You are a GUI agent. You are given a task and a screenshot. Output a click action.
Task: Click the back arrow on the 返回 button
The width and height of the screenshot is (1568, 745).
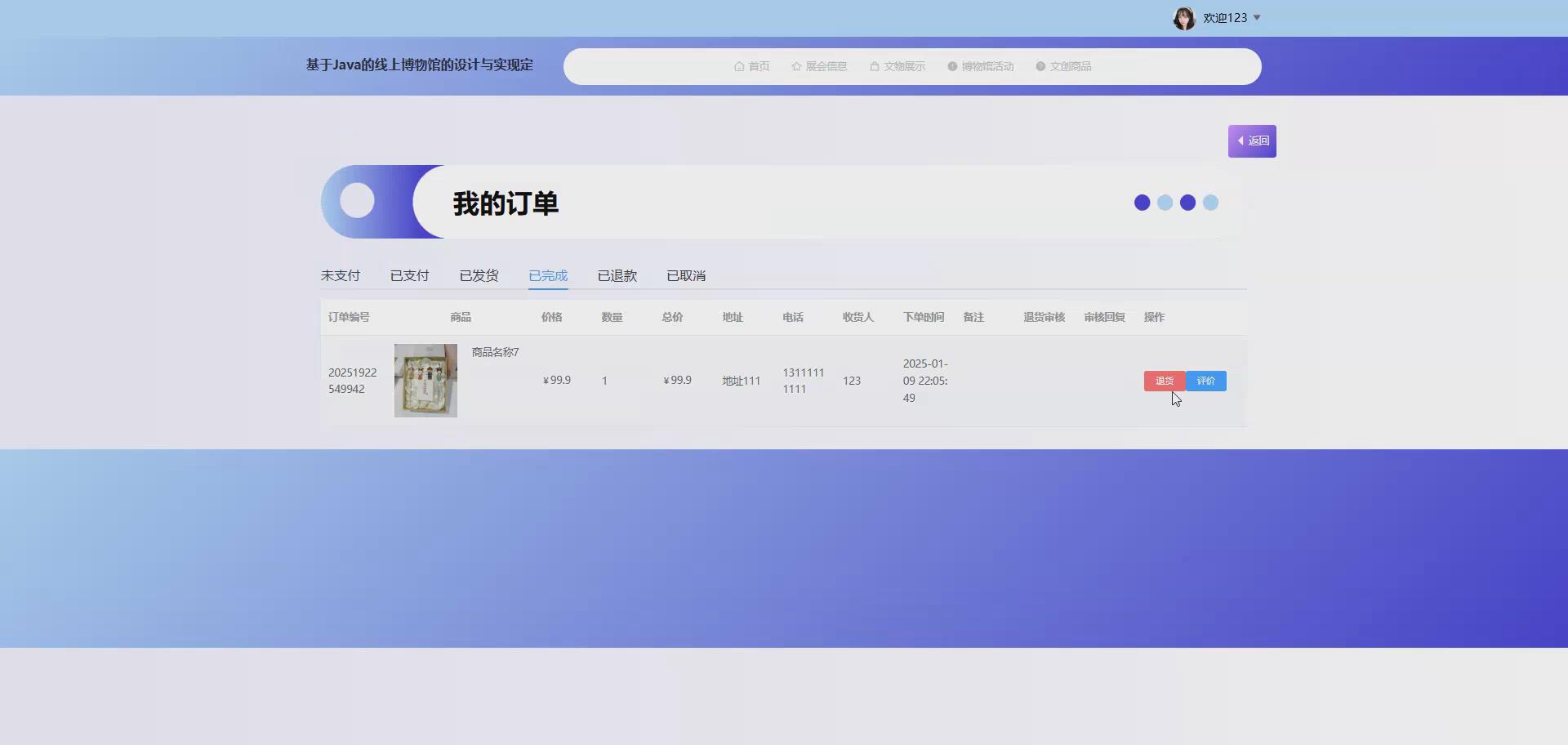1242,141
